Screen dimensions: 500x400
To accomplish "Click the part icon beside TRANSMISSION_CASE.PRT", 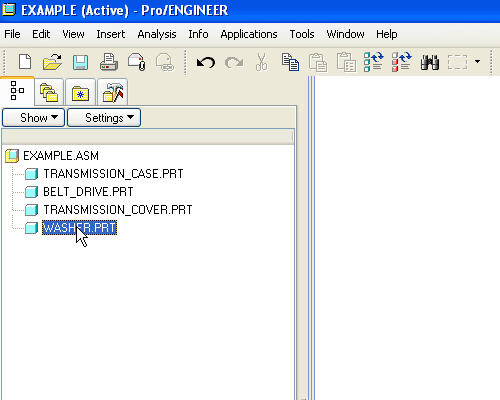I will point(32,174).
